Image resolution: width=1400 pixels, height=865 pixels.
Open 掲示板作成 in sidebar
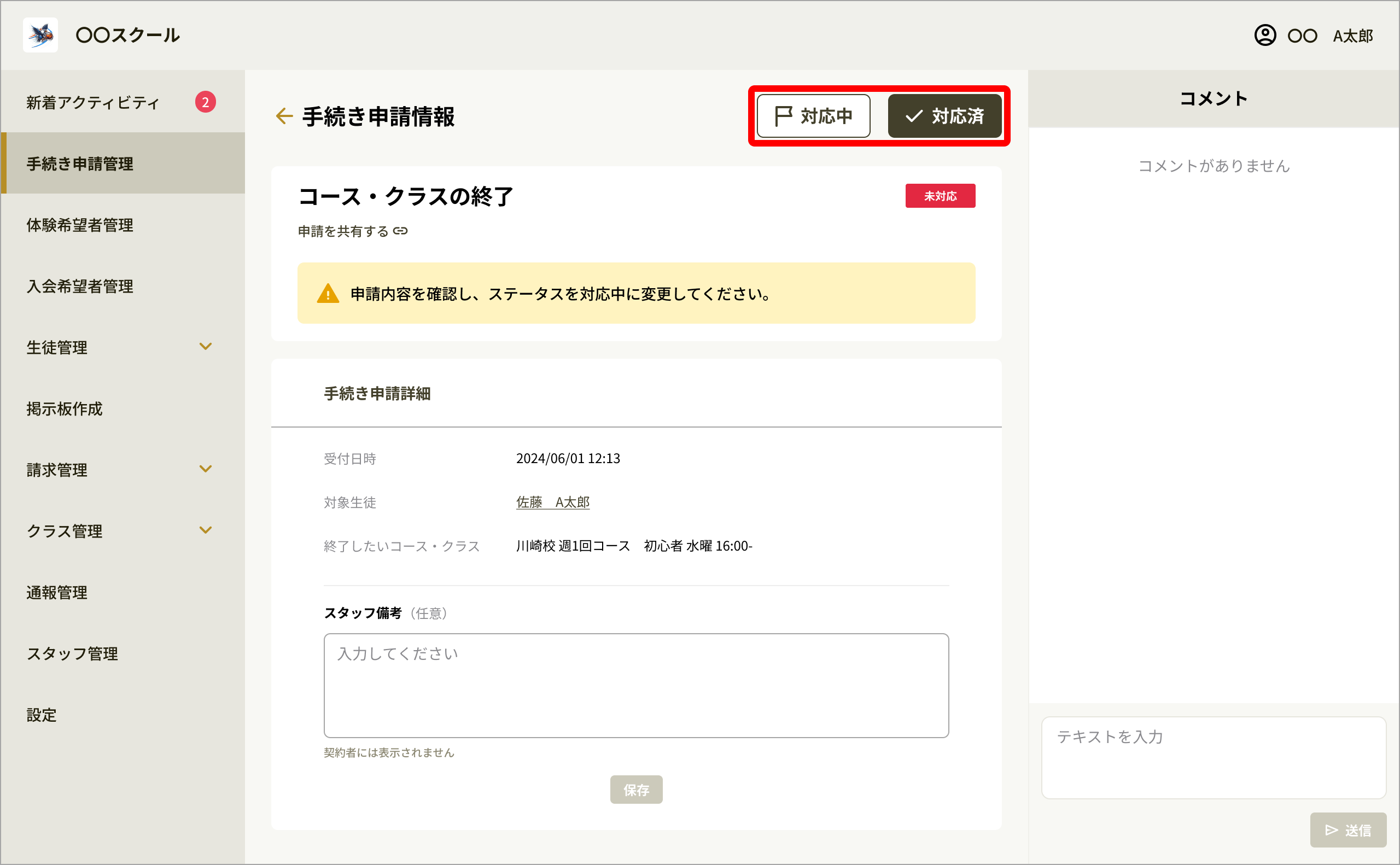123,408
